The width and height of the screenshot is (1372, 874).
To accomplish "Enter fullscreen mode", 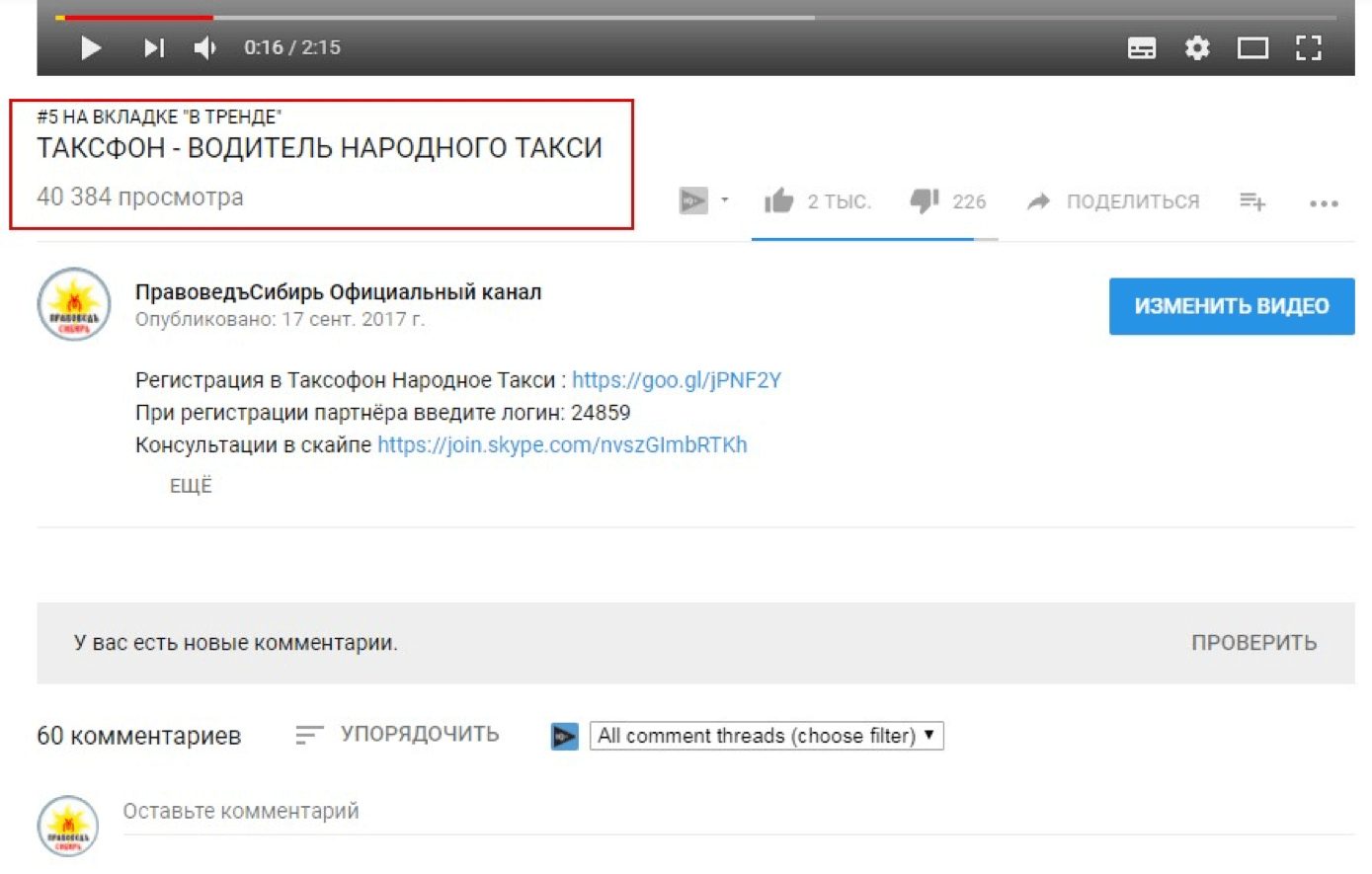I will click(x=1309, y=47).
